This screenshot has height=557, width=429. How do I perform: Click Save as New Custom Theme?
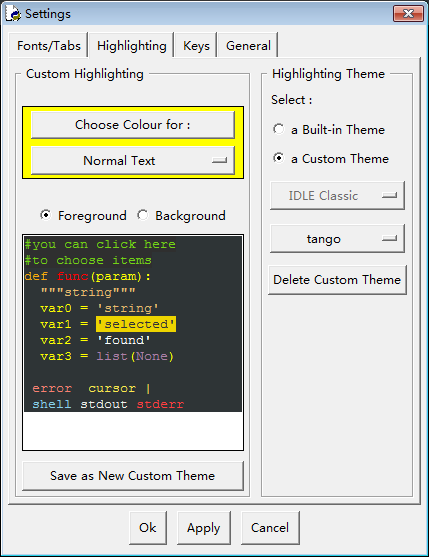133,476
